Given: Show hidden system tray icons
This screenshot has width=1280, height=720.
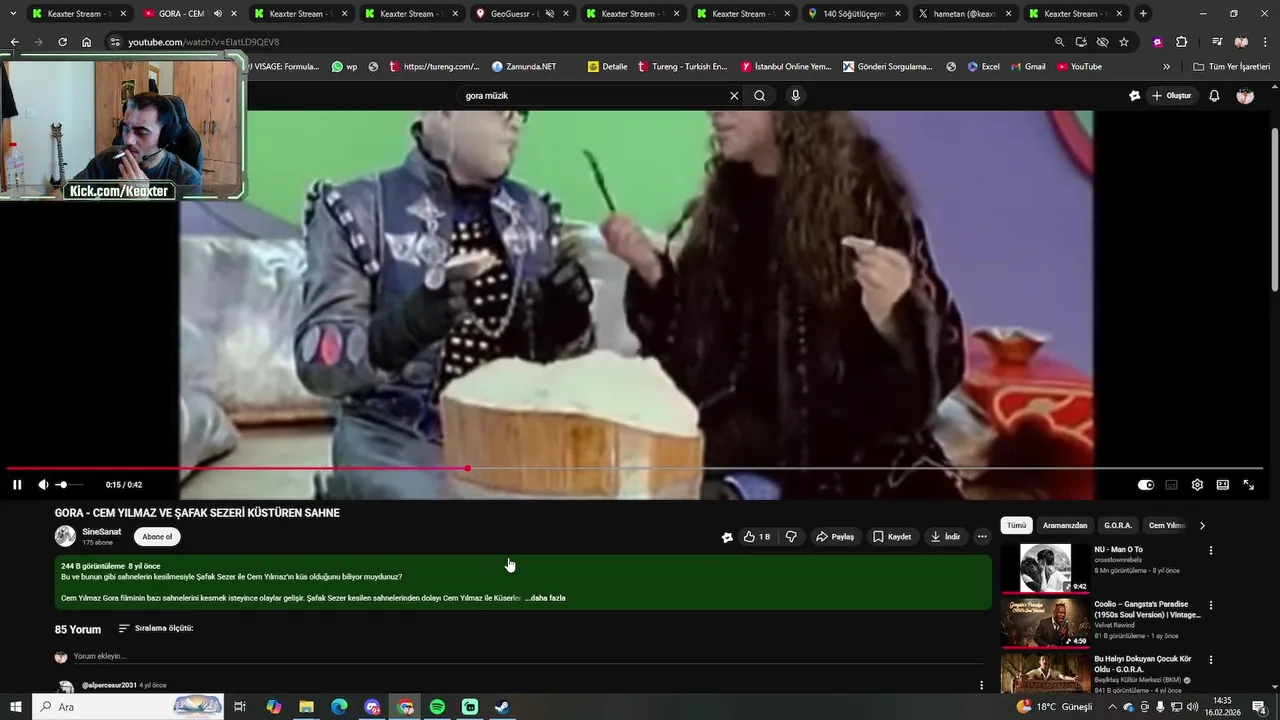Looking at the screenshot, I should pyautogui.click(x=1112, y=707).
